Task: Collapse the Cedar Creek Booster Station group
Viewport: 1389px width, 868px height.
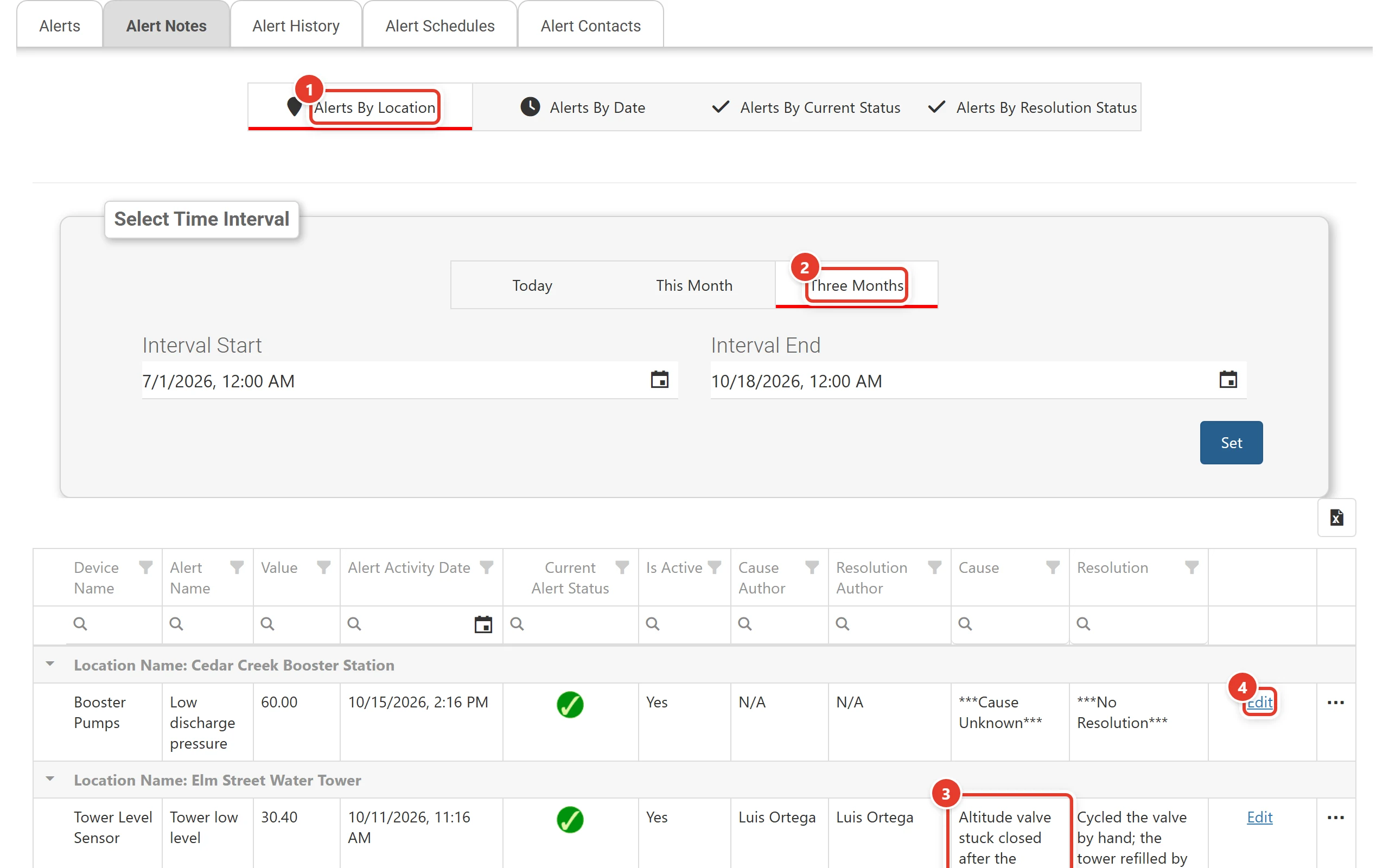Action: pos(50,664)
